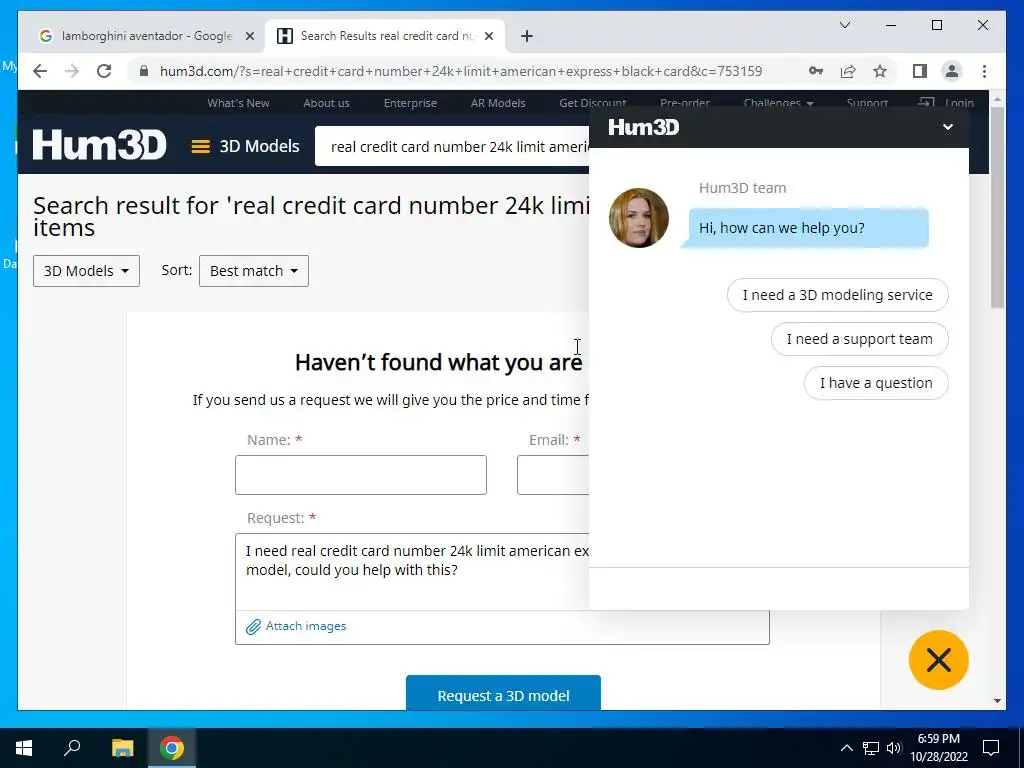Viewport: 1024px width, 768px height.
Task: Close the chat with the orange X button
Action: coord(938,660)
